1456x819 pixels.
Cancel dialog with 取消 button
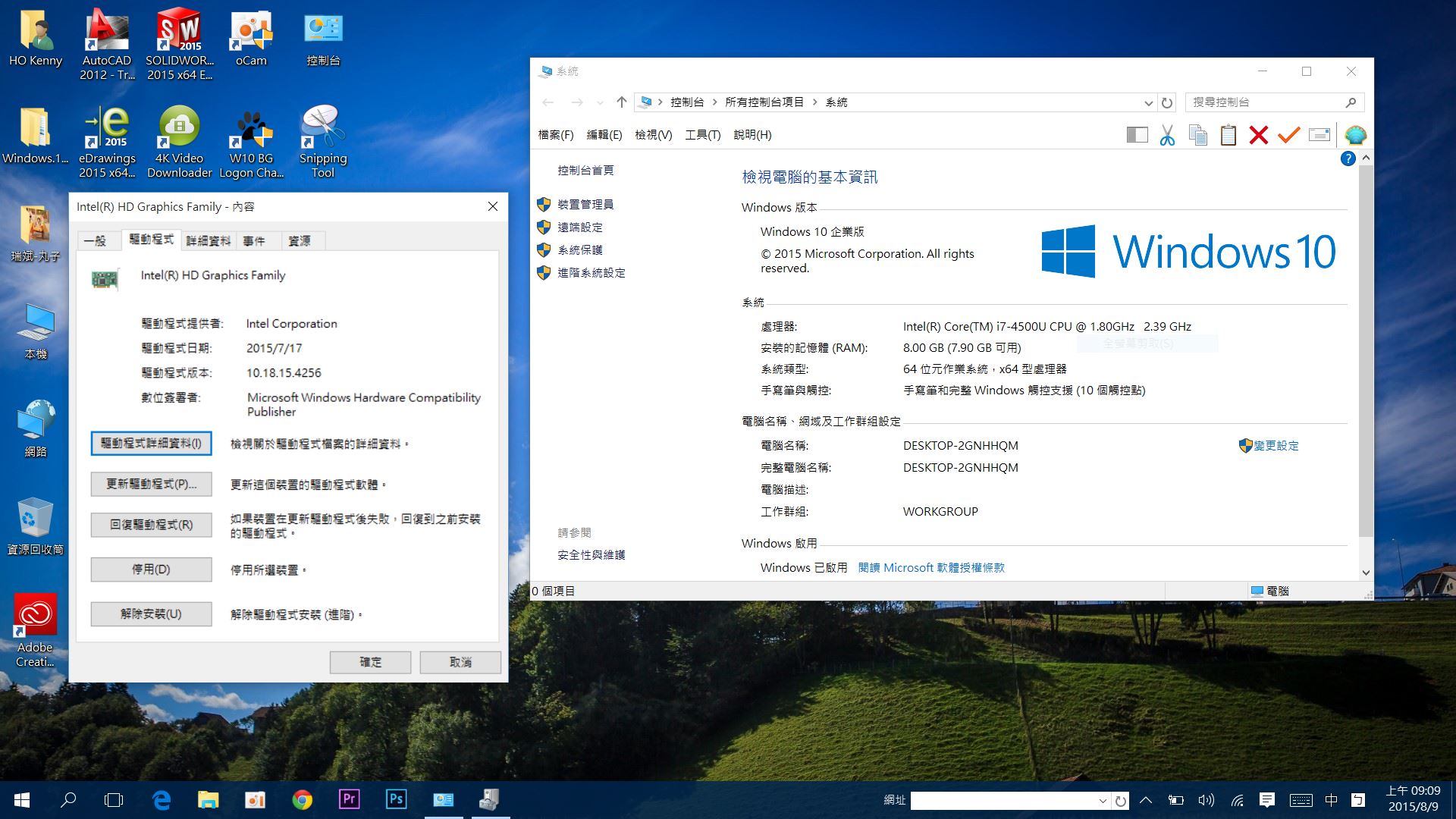point(460,662)
